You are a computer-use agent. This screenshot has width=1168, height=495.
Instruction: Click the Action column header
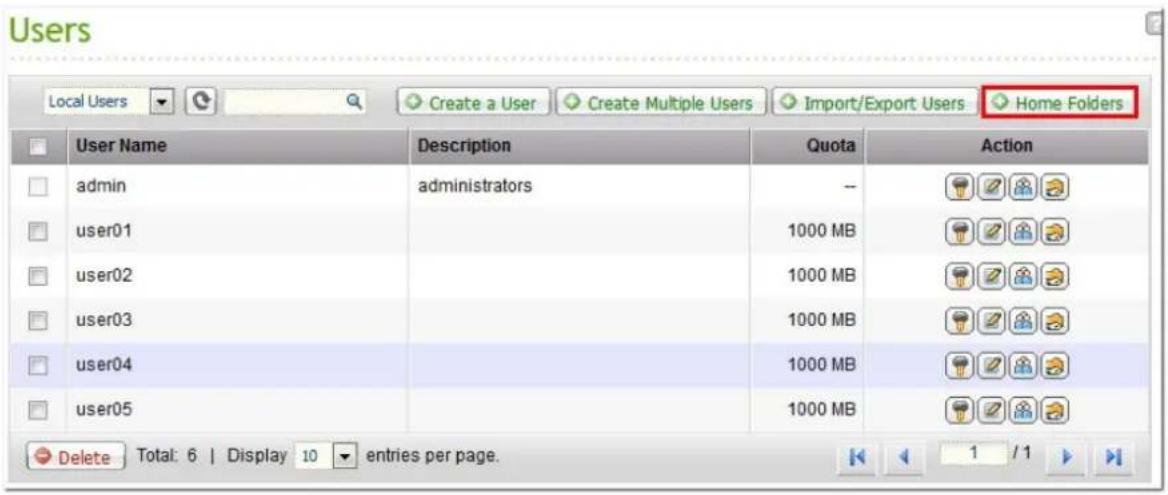click(1006, 147)
